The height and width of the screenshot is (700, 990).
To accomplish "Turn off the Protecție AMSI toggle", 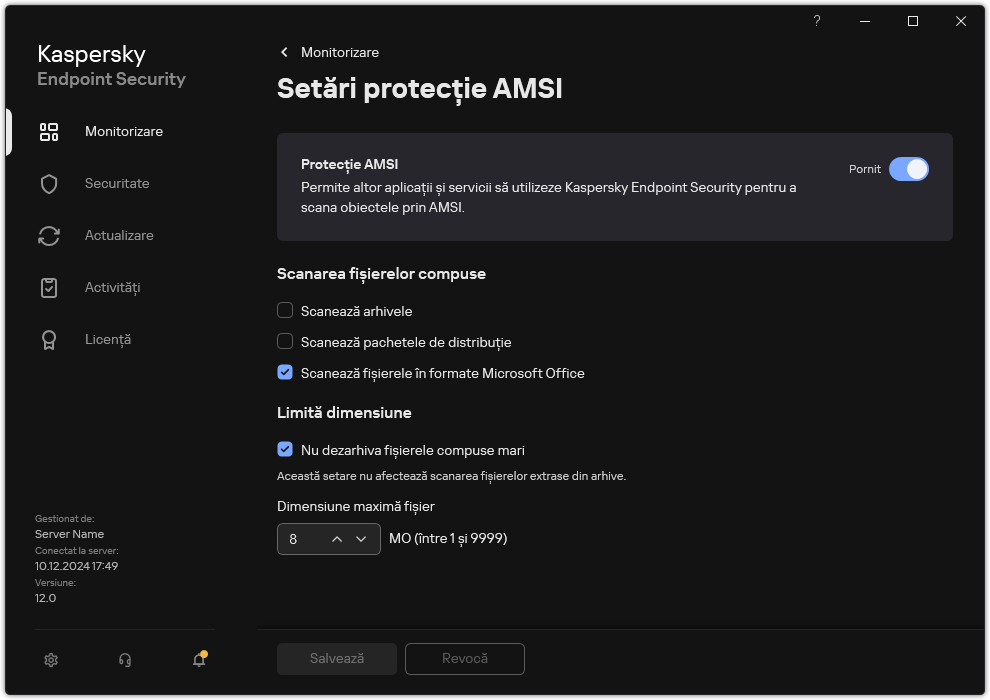I will (x=908, y=169).
